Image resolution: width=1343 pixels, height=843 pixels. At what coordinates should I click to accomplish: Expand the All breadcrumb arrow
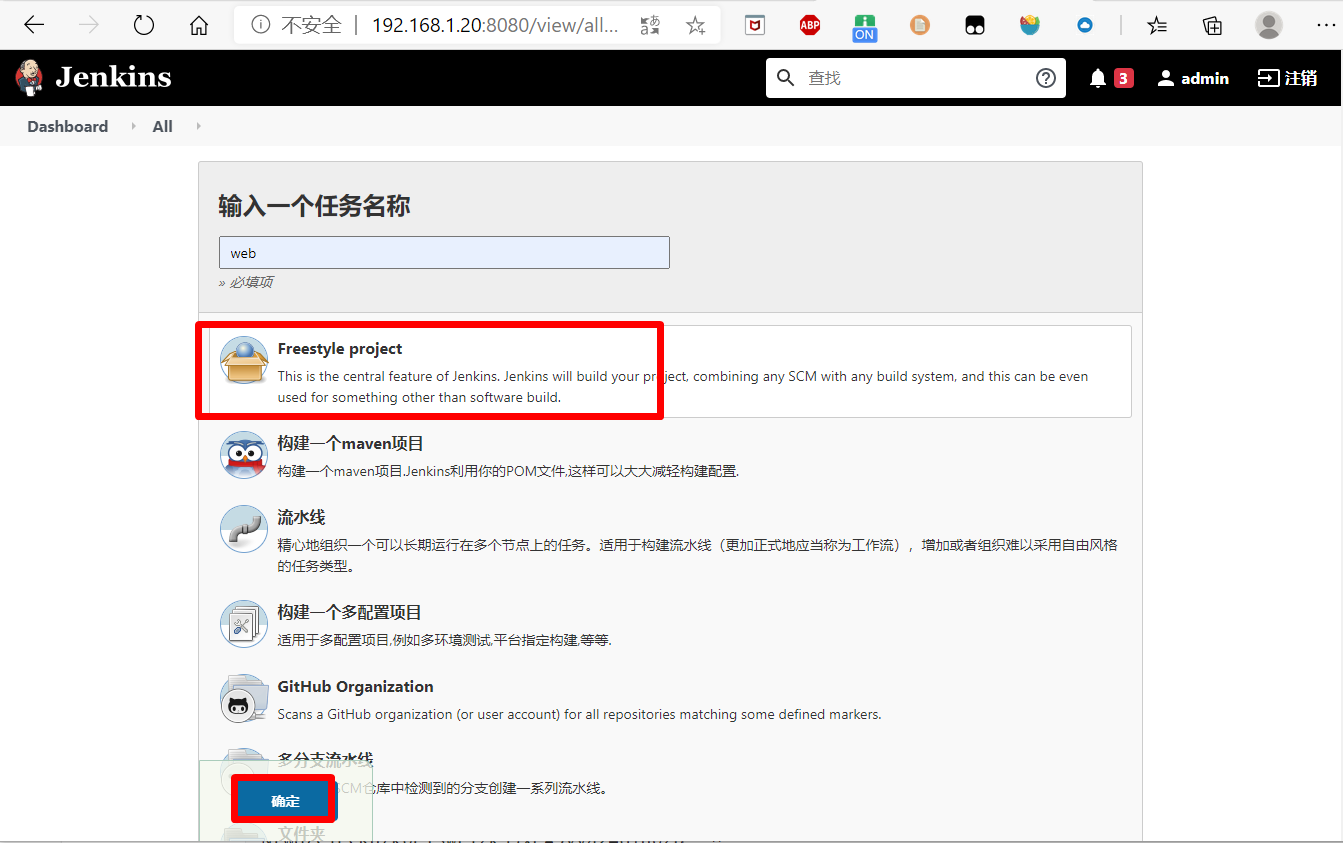click(198, 127)
